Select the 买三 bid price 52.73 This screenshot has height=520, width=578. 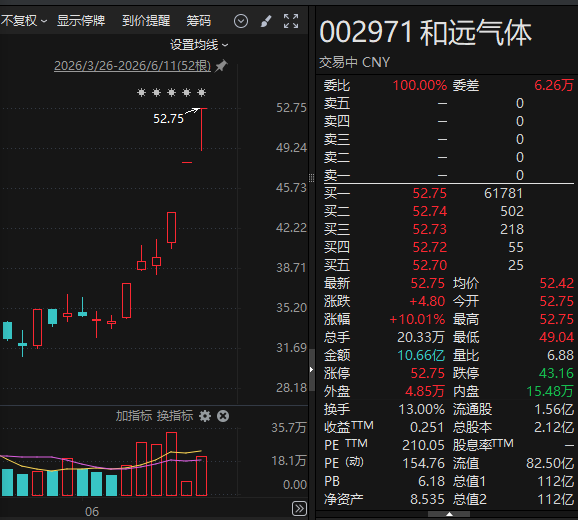pos(429,229)
